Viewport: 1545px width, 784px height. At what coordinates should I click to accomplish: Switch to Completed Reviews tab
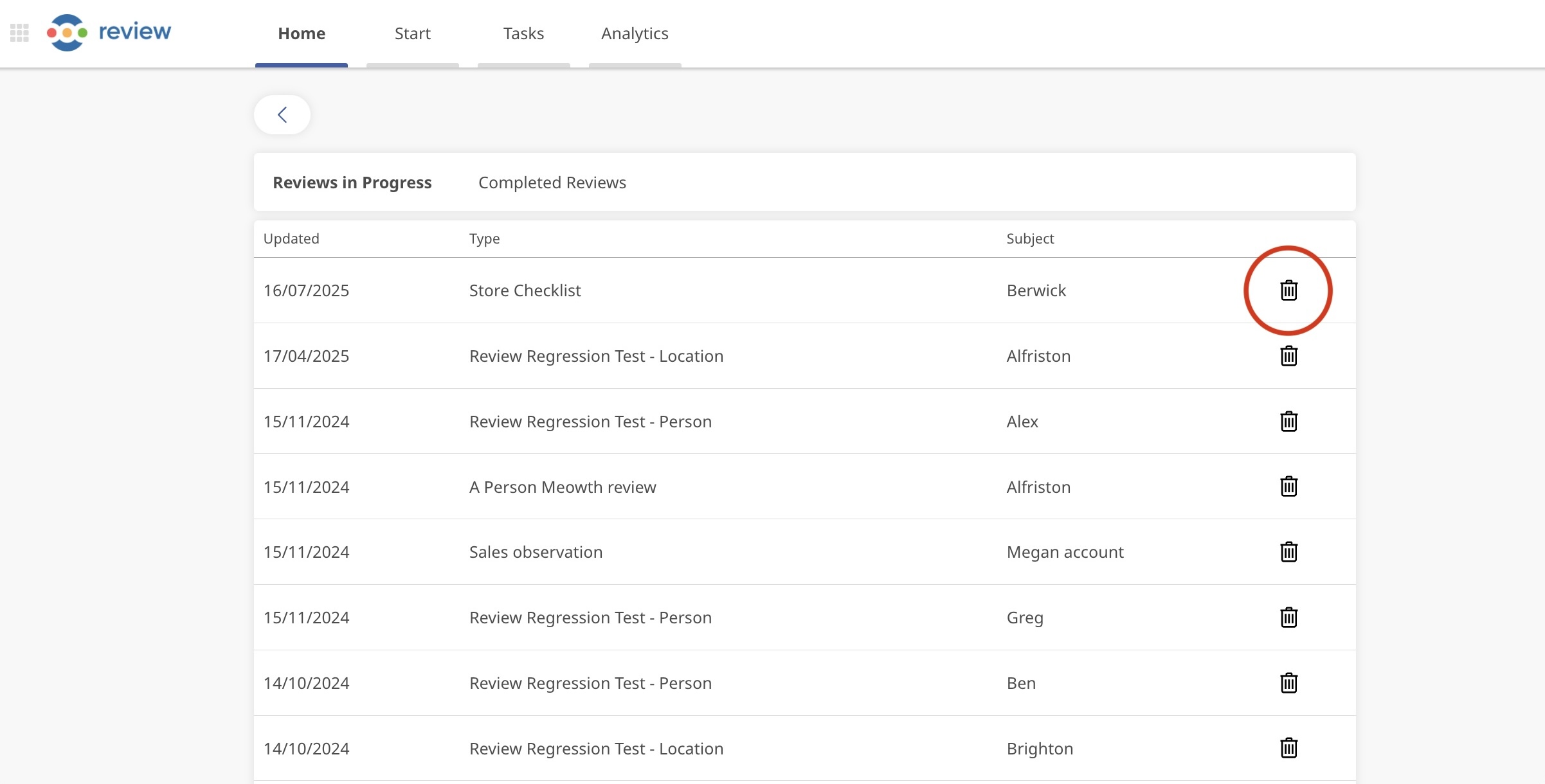click(x=552, y=183)
